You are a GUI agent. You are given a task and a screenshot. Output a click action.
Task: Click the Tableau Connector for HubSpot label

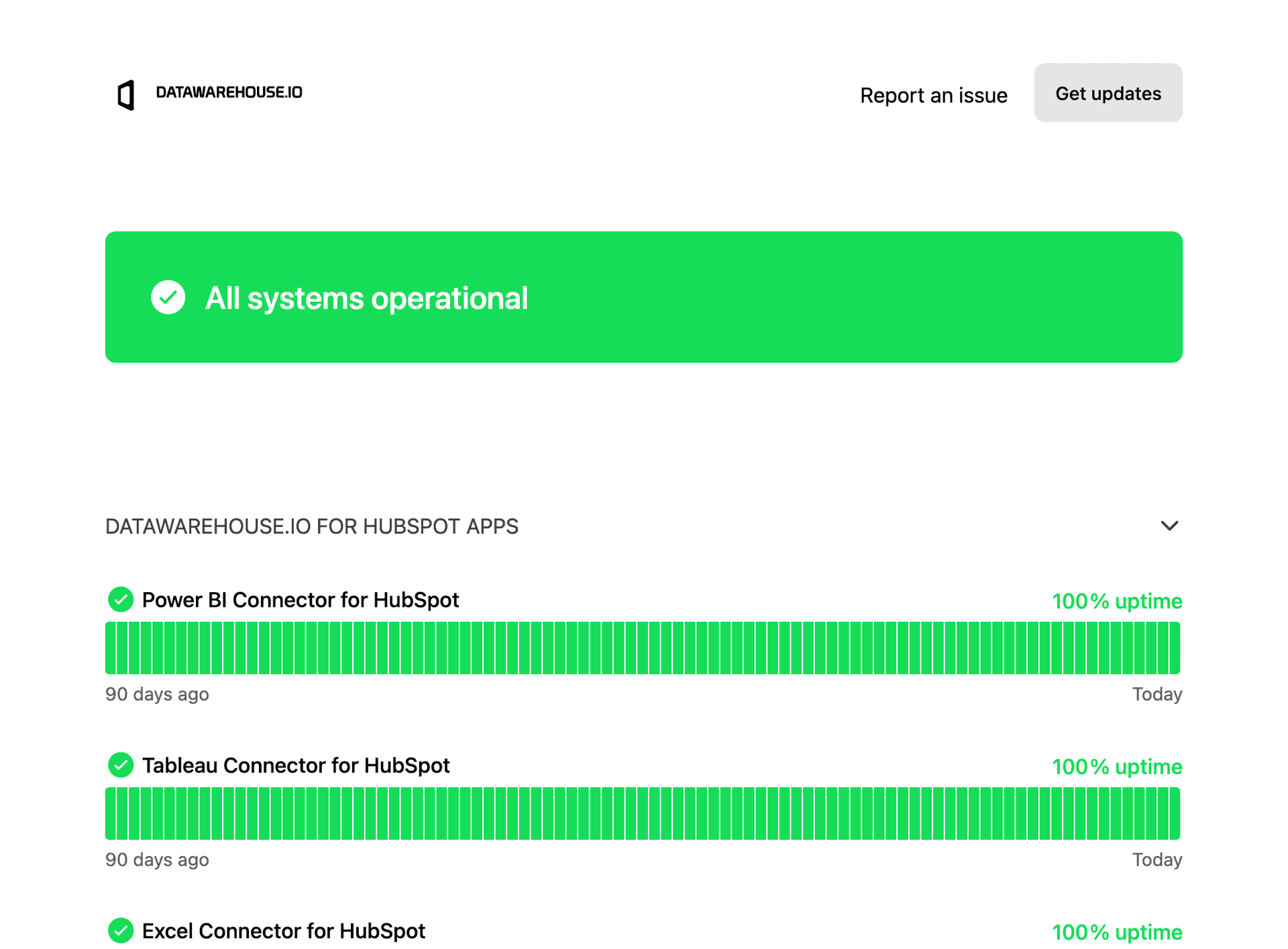click(296, 765)
